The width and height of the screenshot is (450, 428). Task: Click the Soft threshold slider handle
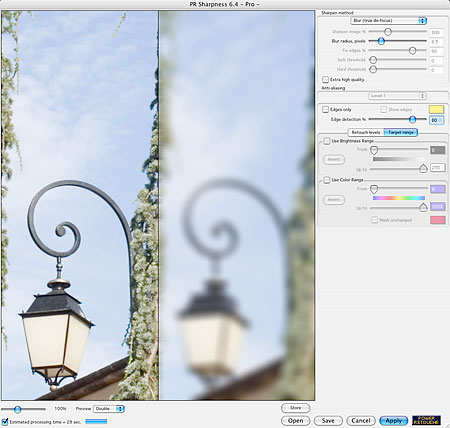(x=373, y=60)
